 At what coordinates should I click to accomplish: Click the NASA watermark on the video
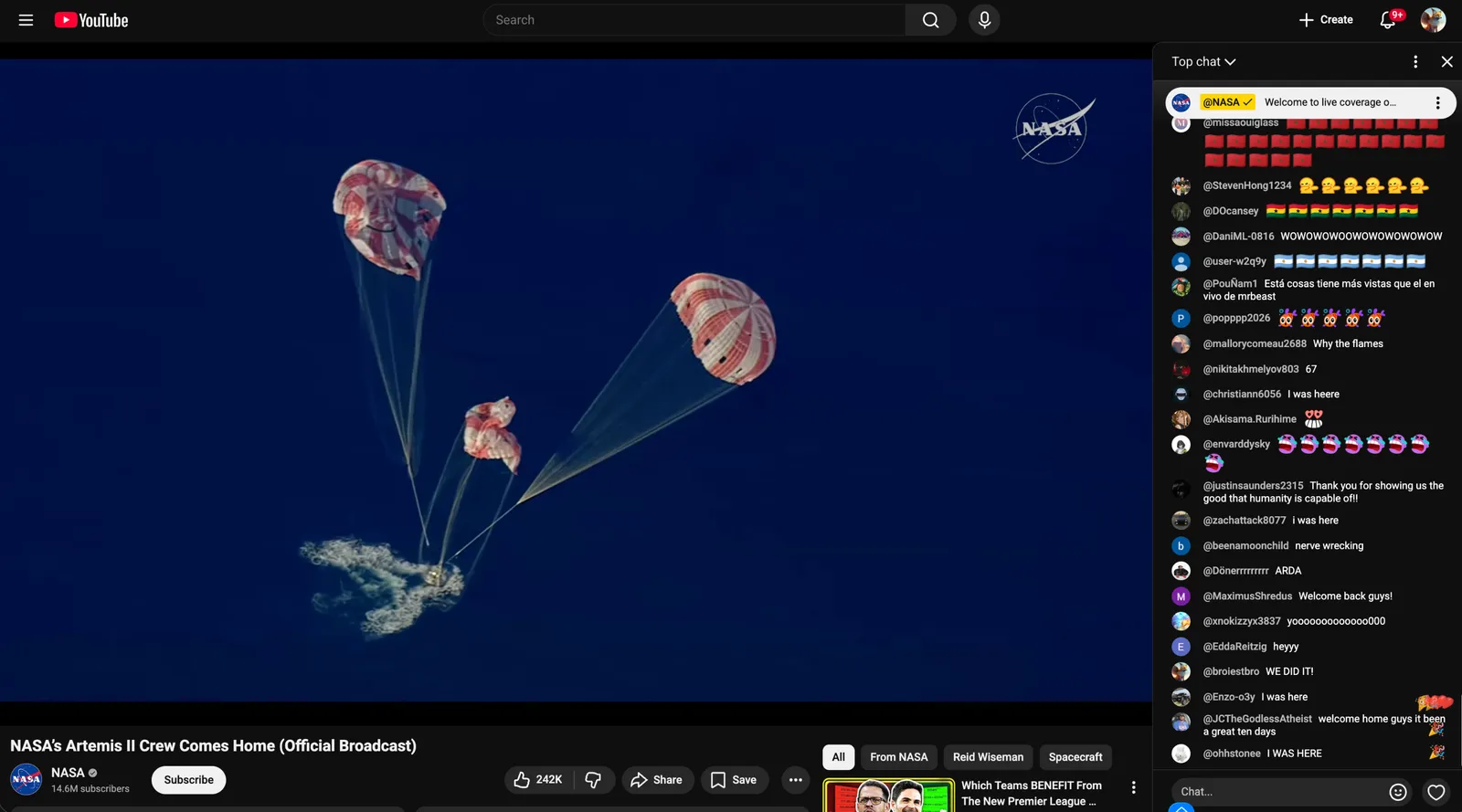1053,129
